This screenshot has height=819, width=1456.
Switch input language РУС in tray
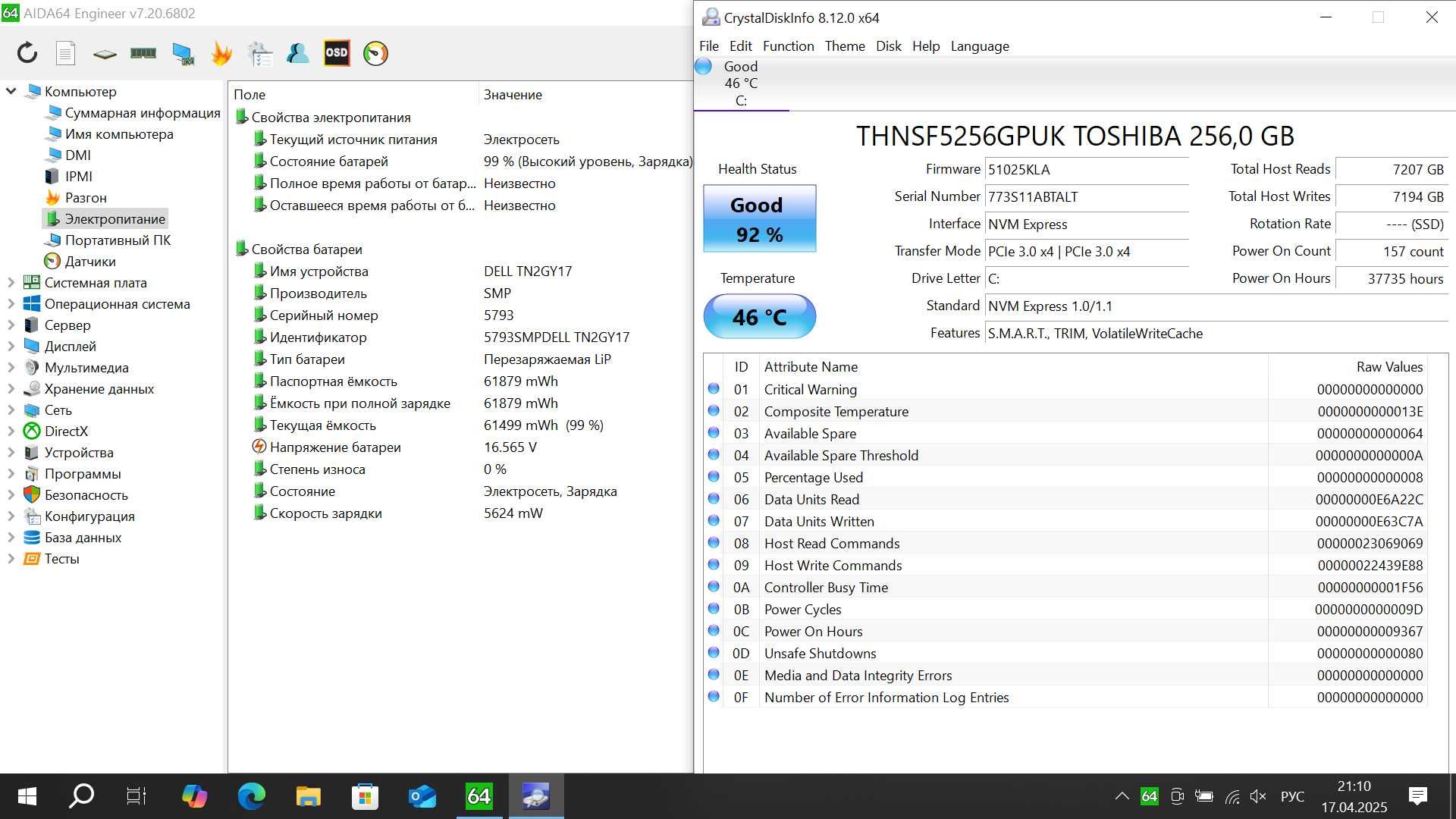point(1292,796)
